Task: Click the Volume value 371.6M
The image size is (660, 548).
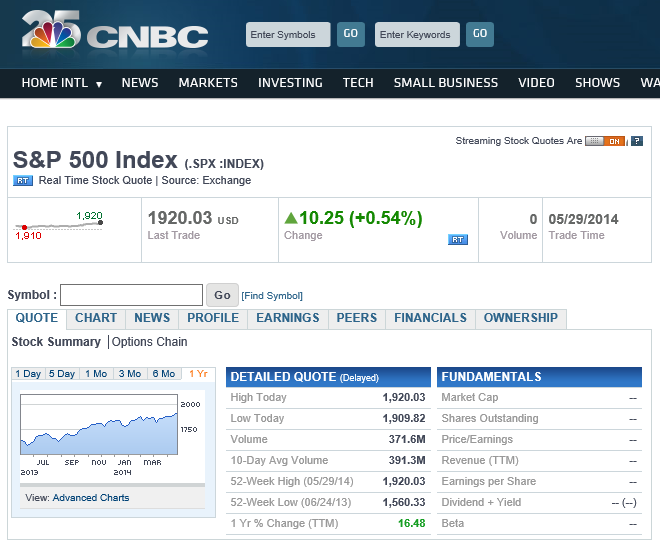Action: click(407, 439)
